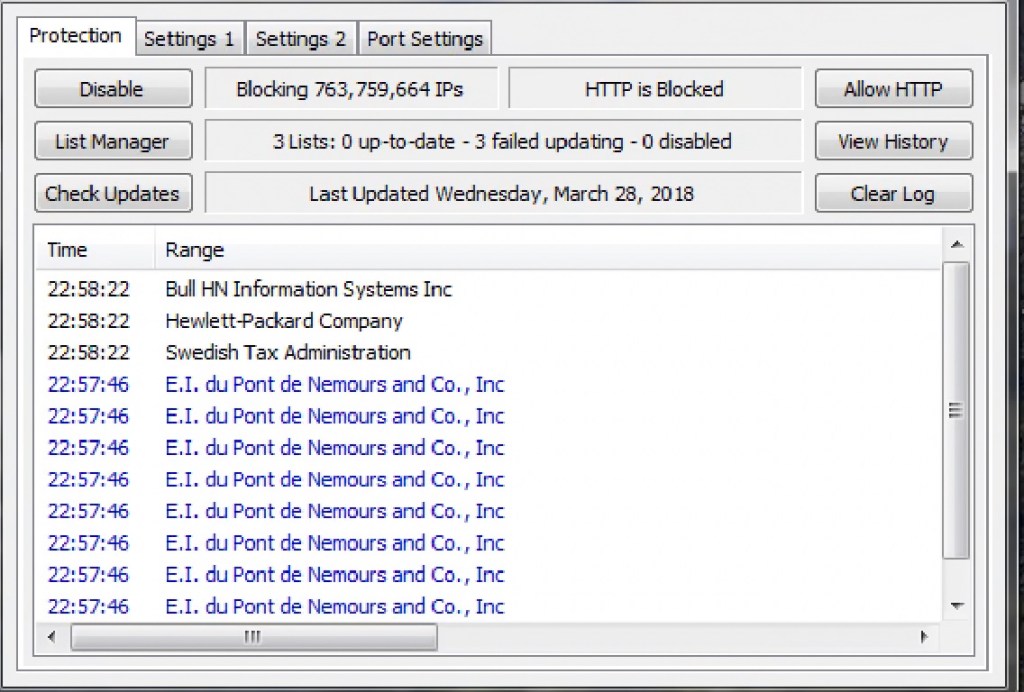Switch to the Settings 1 tab
This screenshot has width=1024, height=692.
[189, 39]
